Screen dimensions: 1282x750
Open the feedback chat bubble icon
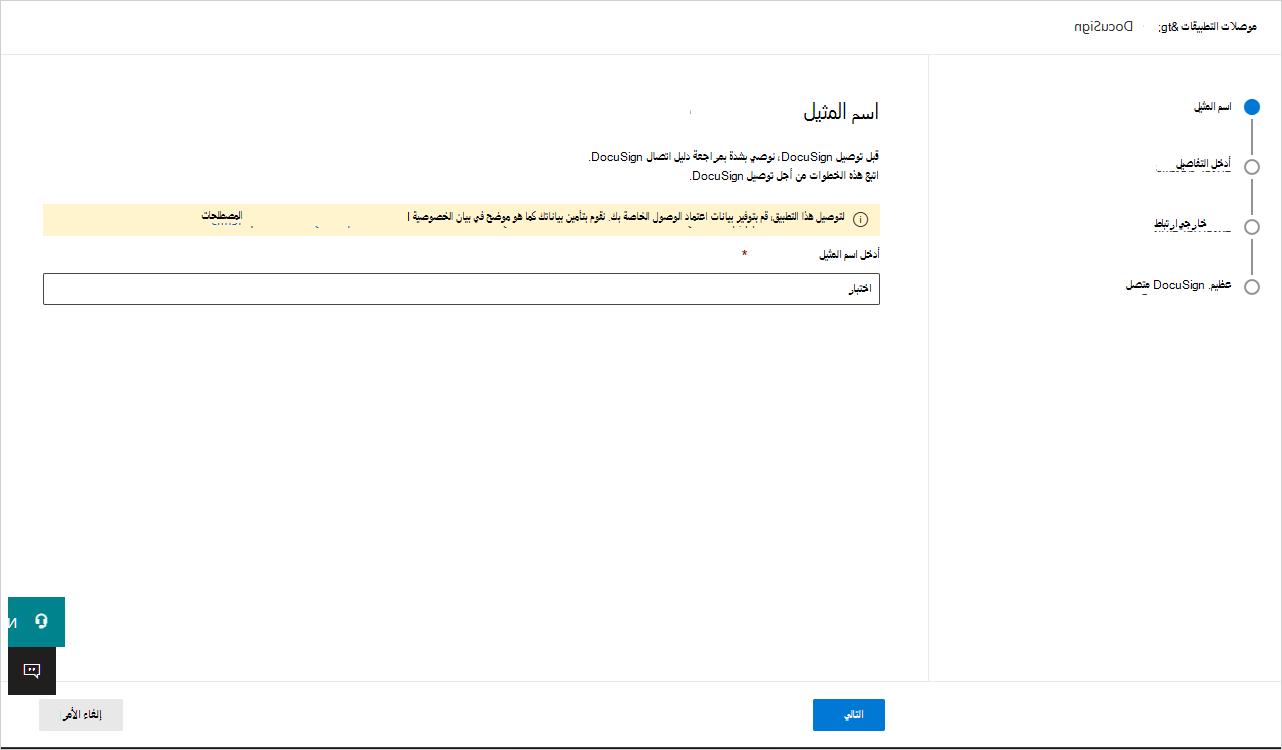click(32, 671)
